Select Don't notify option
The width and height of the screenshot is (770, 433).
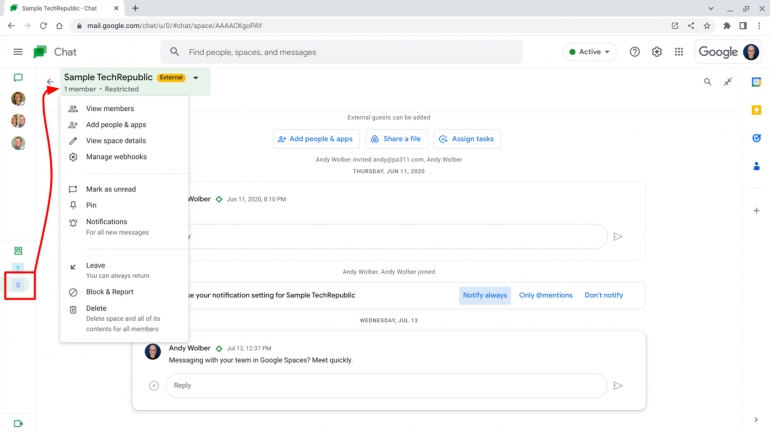(x=603, y=295)
